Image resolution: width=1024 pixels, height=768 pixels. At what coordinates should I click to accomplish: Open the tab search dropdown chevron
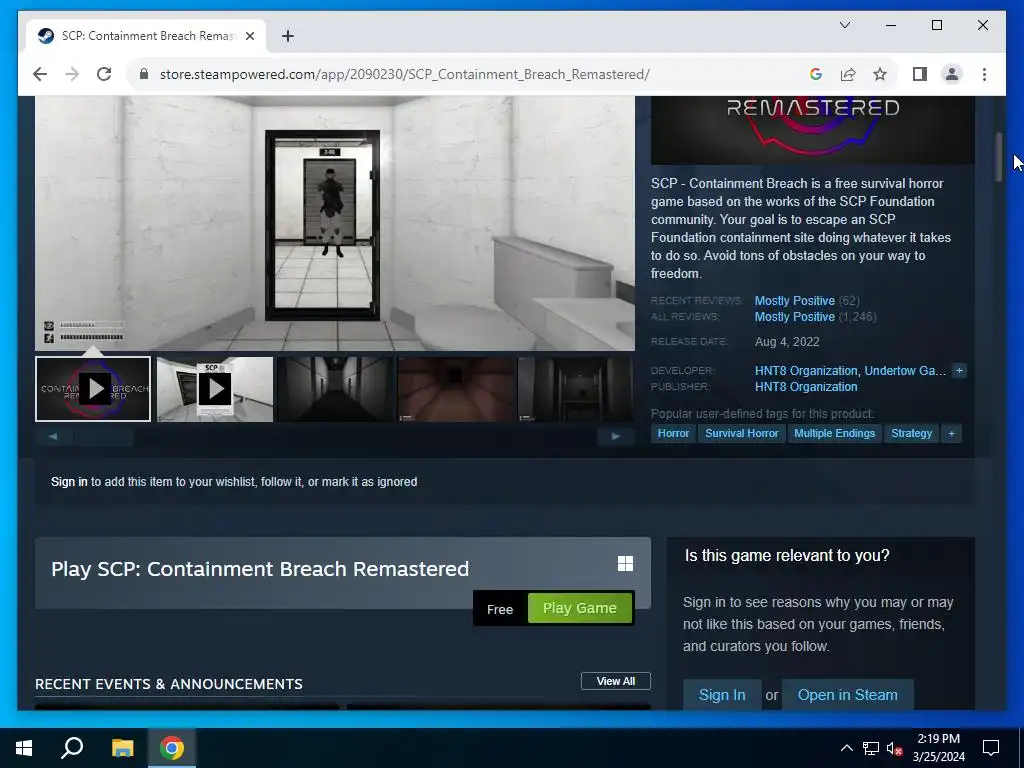pos(844,25)
